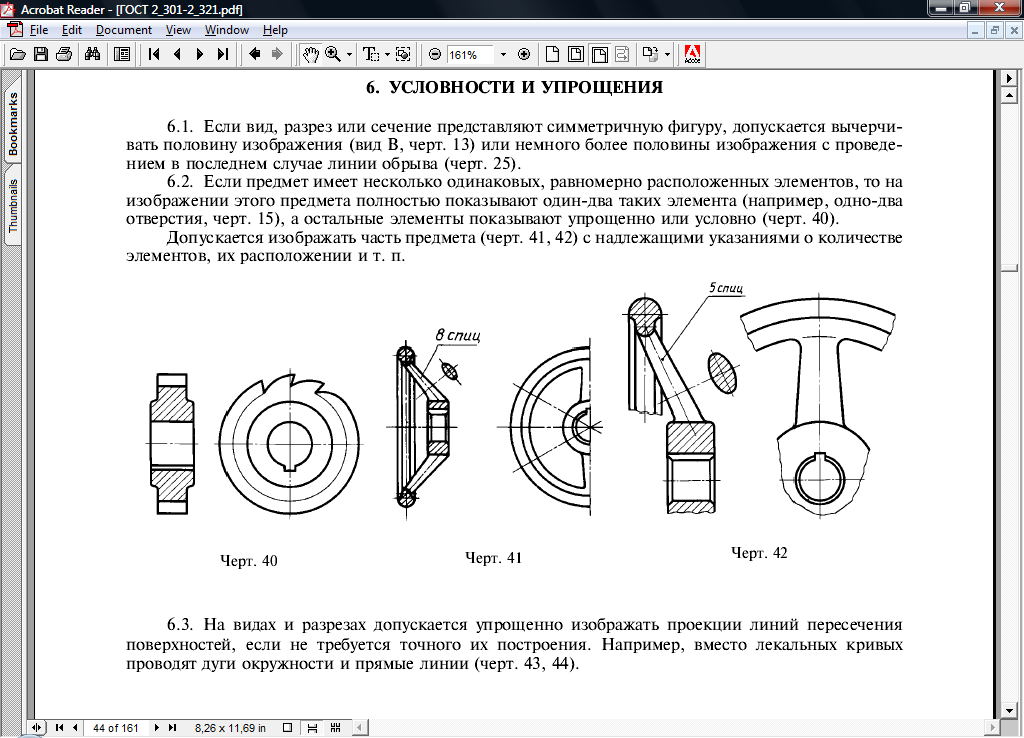Click the Go to Previous View arrow
Image resolution: width=1024 pixels, height=738 pixels.
tap(255, 55)
